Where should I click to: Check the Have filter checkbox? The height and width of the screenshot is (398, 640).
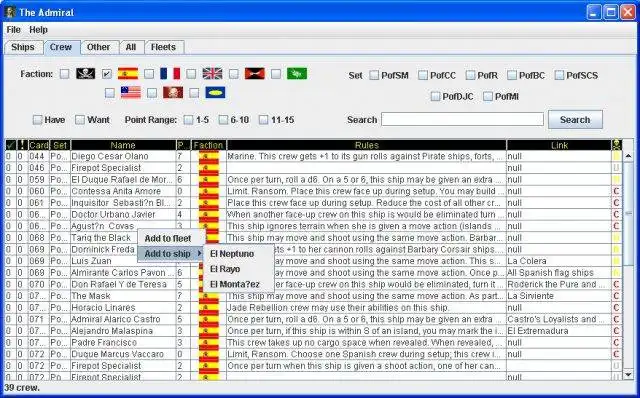coord(37,120)
